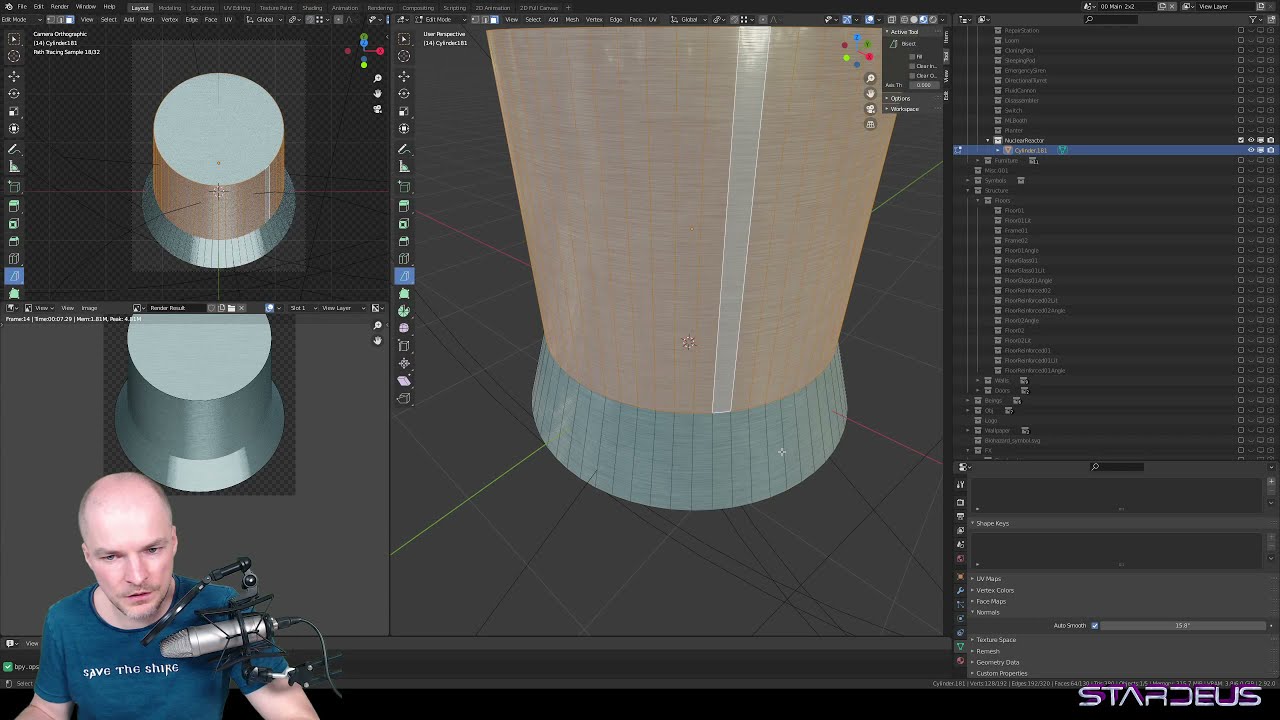Expand the Walls collection in outliner
This screenshot has width=1280, height=720.
[978, 380]
